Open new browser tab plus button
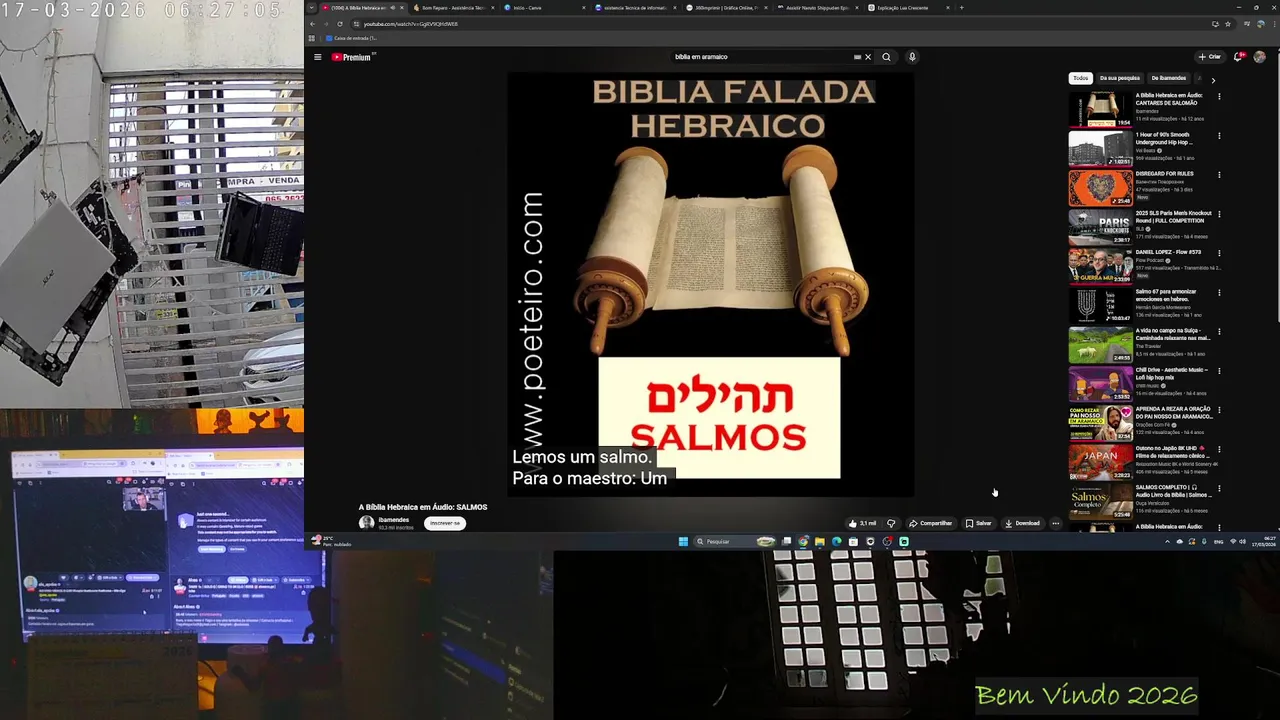The height and width of the screenshot is (720, 1280). point(962,7)
